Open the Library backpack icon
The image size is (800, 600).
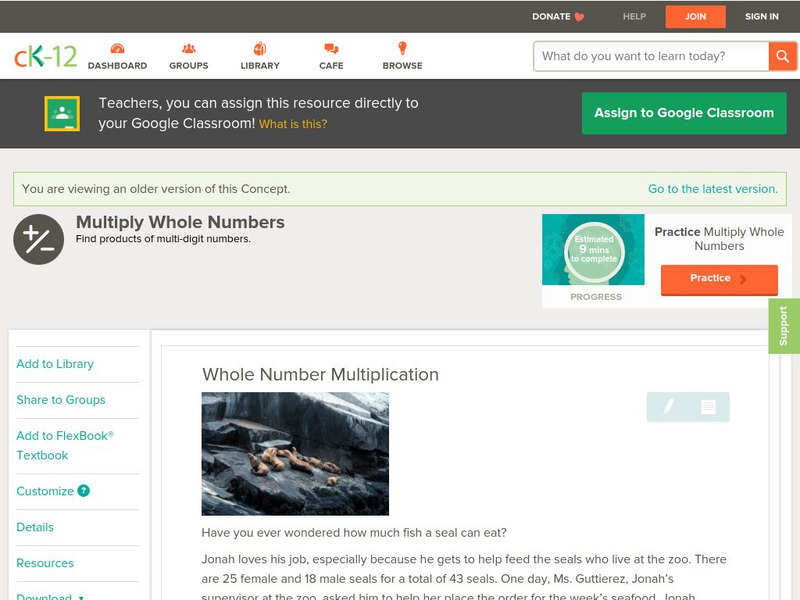point(260,49)
